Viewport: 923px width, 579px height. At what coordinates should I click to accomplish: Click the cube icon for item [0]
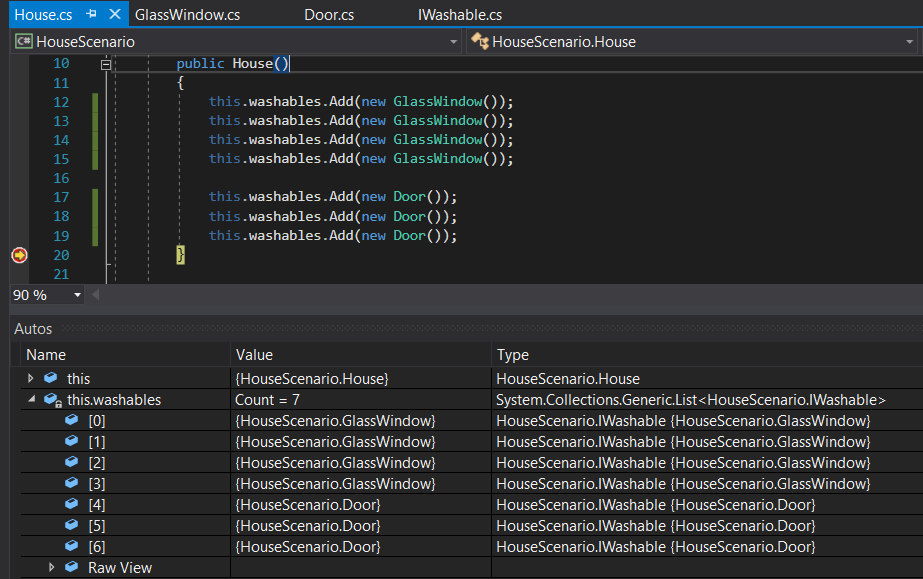click(72, 420)
